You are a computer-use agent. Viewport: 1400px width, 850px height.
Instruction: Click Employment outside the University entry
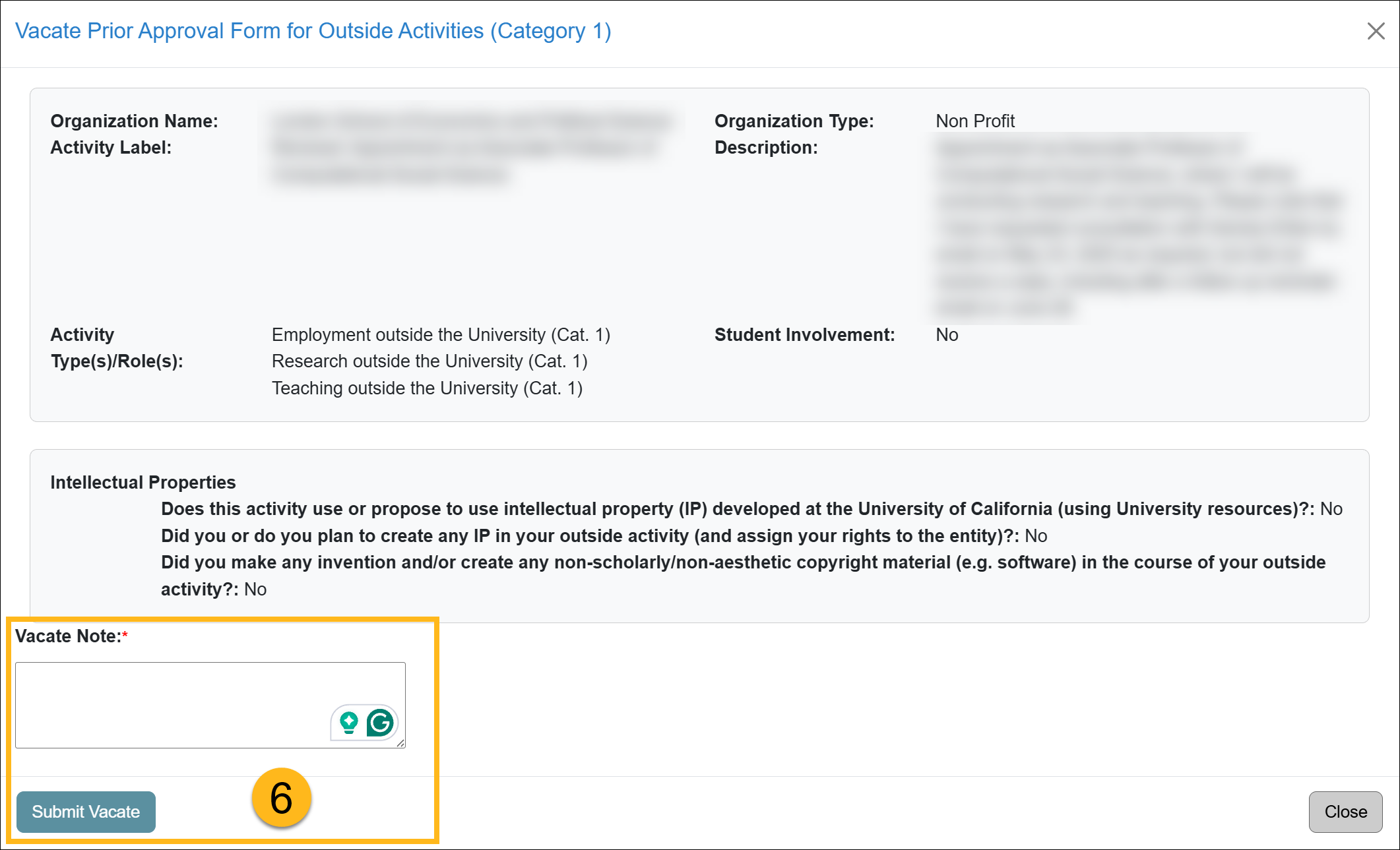tap(441, 334)
